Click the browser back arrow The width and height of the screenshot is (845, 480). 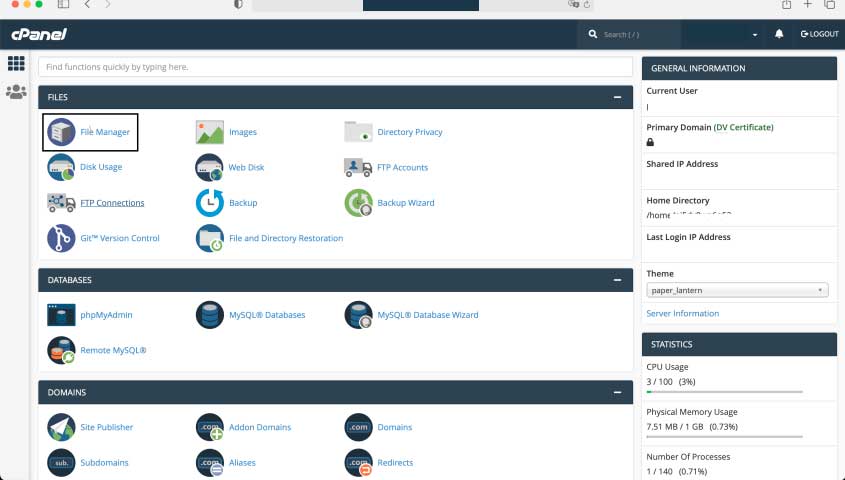[x=87, y=4]
